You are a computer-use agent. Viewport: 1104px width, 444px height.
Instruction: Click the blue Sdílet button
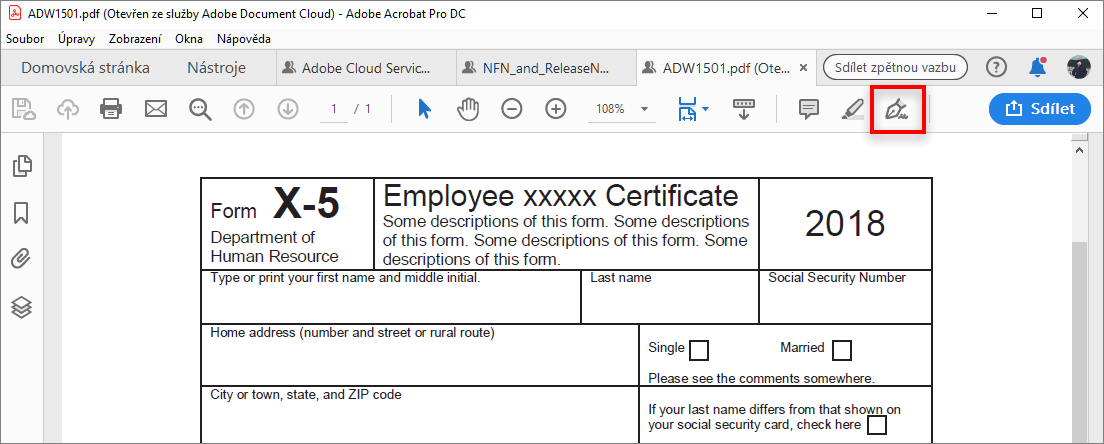click(1040, 108)
